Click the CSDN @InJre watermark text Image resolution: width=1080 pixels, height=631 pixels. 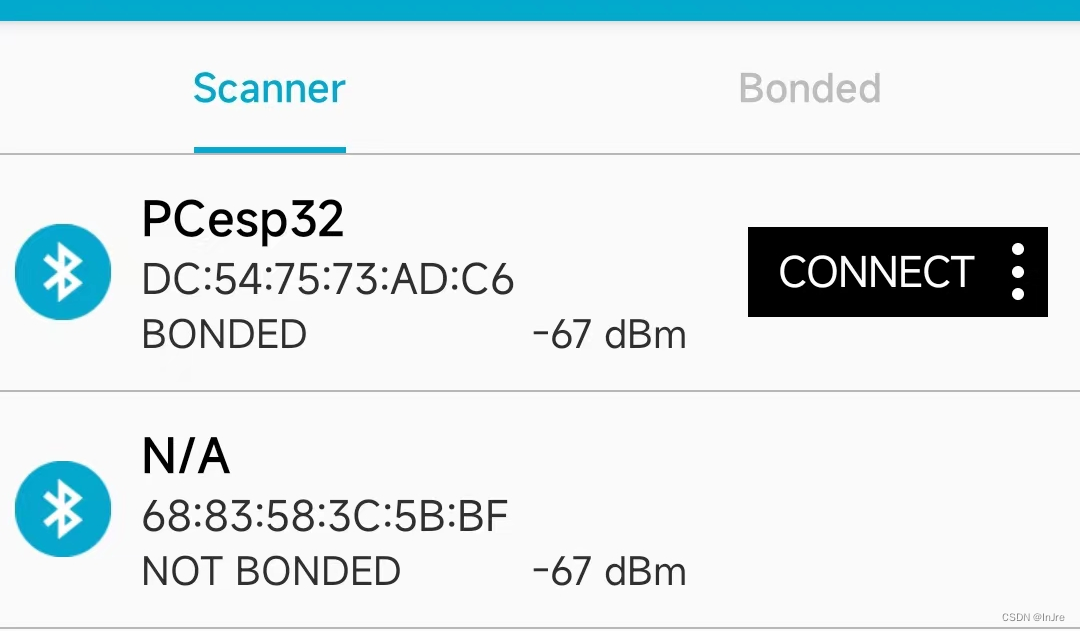click(1033, 617)
